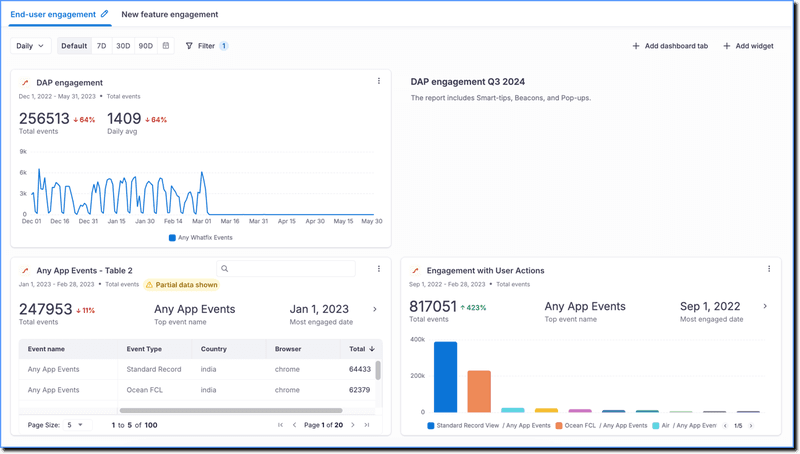Go to the next table page
Image resolution: width=800 pixels, height=454 pixels.
coord(355,425)
